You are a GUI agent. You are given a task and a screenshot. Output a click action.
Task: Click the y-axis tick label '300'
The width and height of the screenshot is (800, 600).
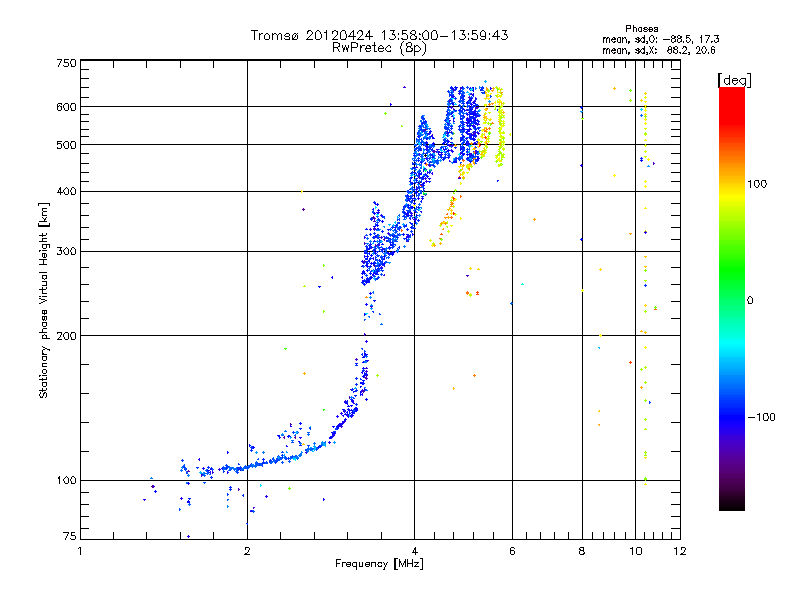coord(66,252)
